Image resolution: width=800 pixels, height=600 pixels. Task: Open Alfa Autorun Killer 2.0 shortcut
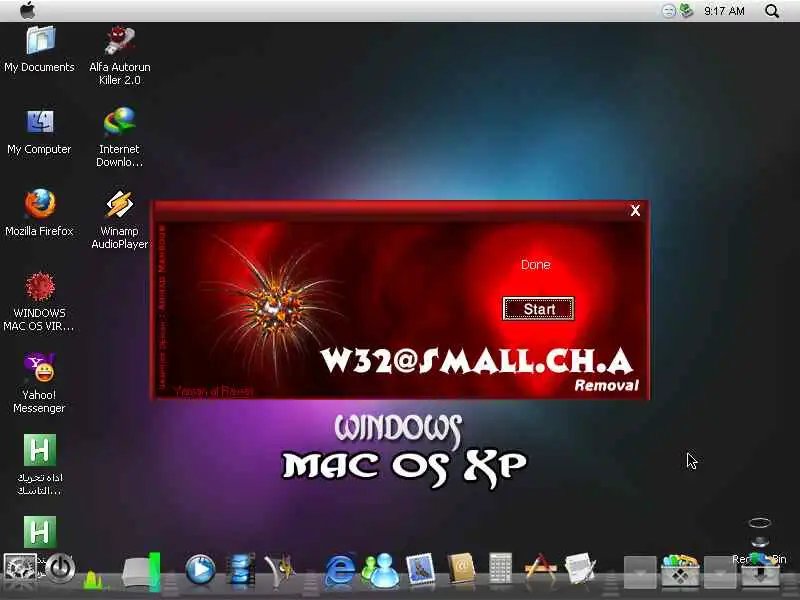tap(119, 56)
